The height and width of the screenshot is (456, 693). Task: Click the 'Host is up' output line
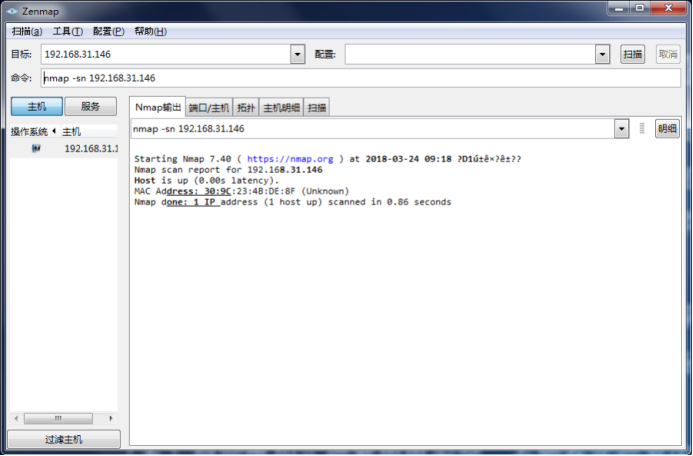point(207,180)
